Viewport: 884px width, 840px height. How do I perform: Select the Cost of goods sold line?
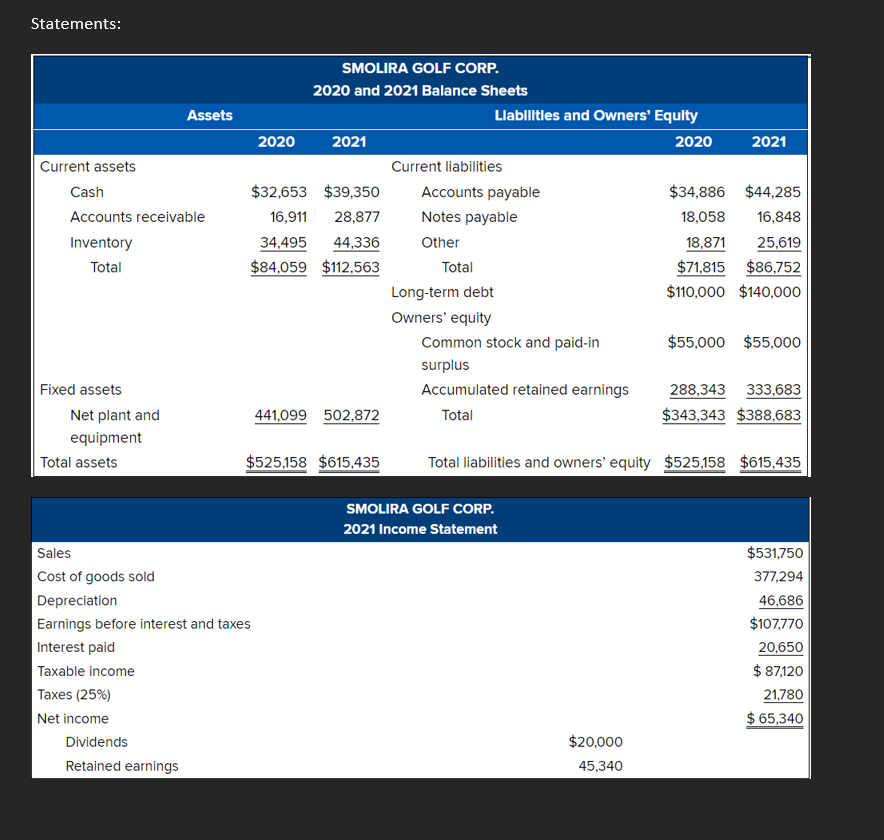(96, 576)
